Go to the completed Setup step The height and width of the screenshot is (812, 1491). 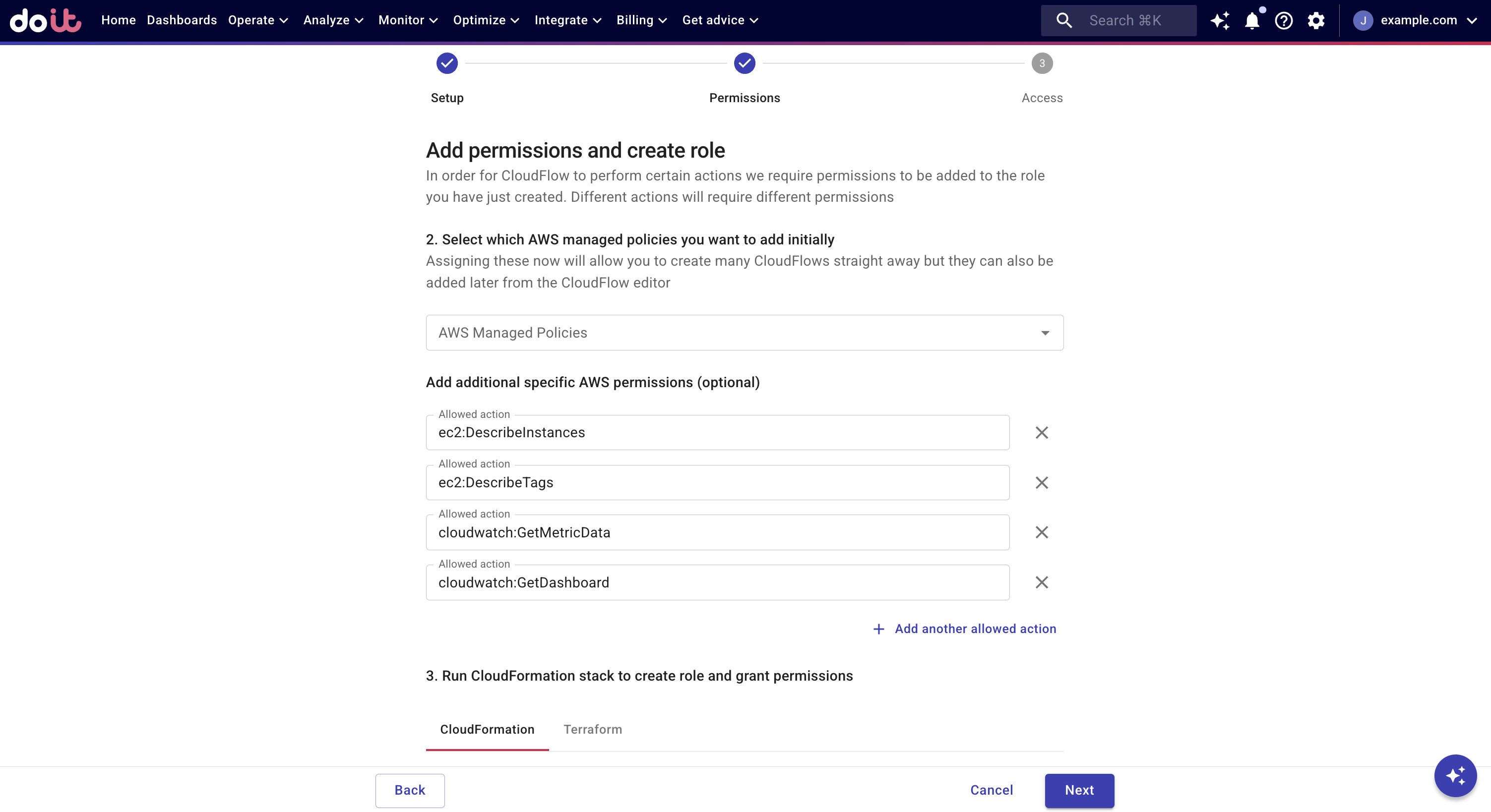(447, 63)
